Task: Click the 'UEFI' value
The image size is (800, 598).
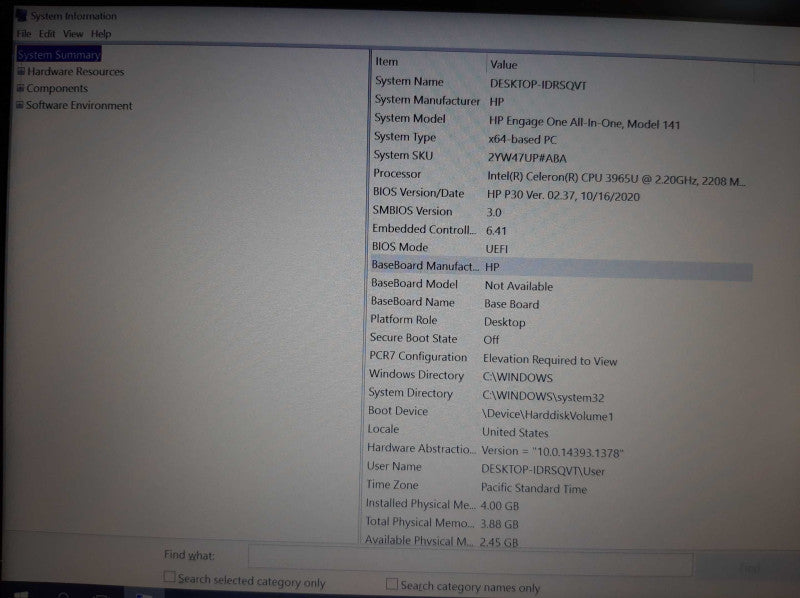Action: tap(496, 249)
